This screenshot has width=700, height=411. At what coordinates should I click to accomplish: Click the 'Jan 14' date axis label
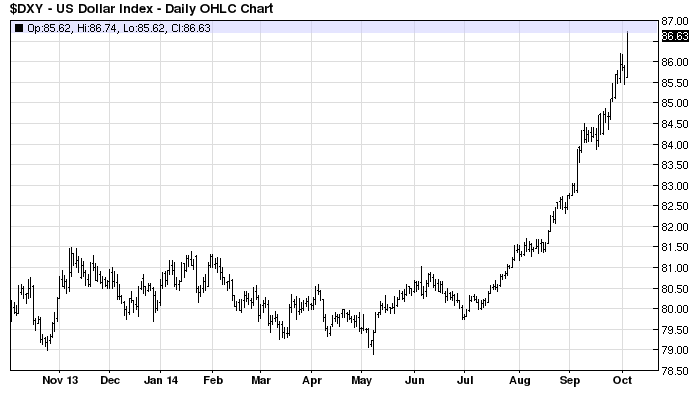pyautogui.click(x=161, y=380)
